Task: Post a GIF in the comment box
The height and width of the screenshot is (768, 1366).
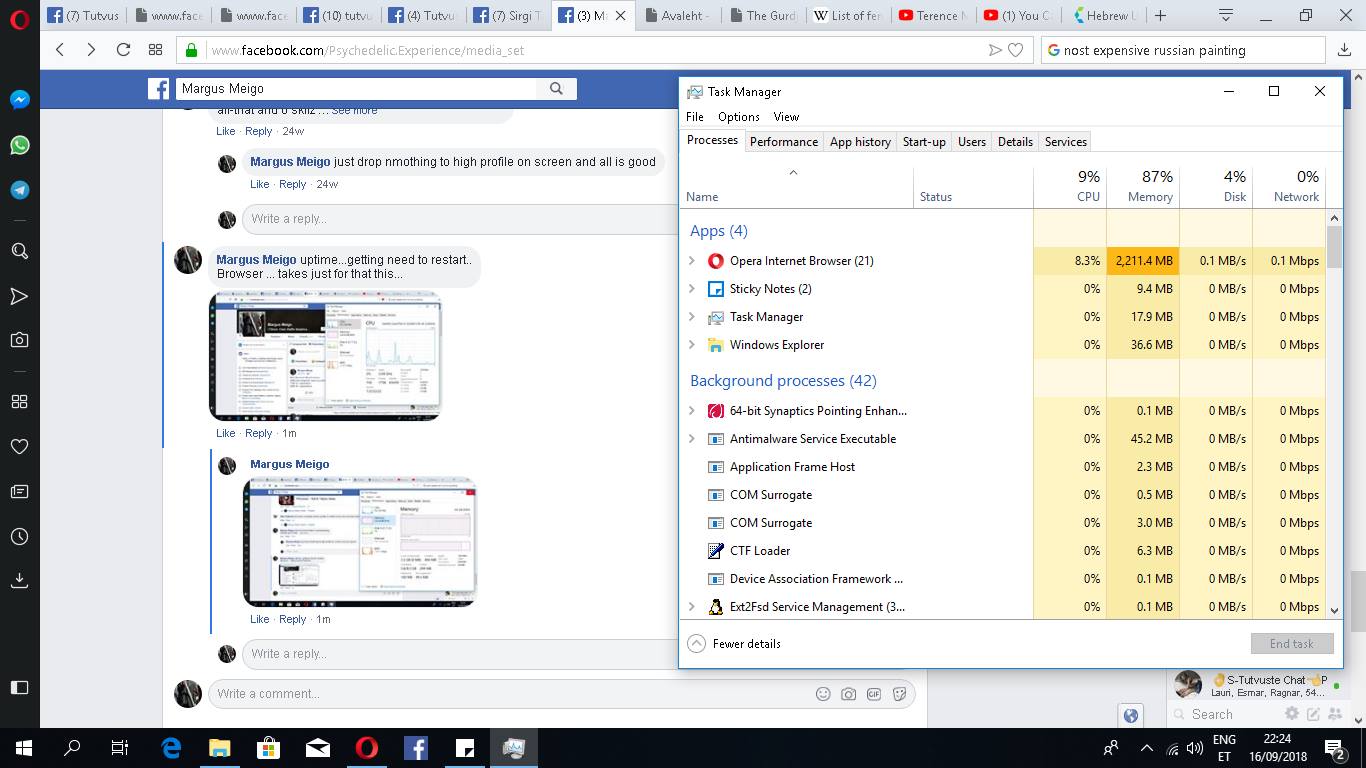Action: click(874, 694)
